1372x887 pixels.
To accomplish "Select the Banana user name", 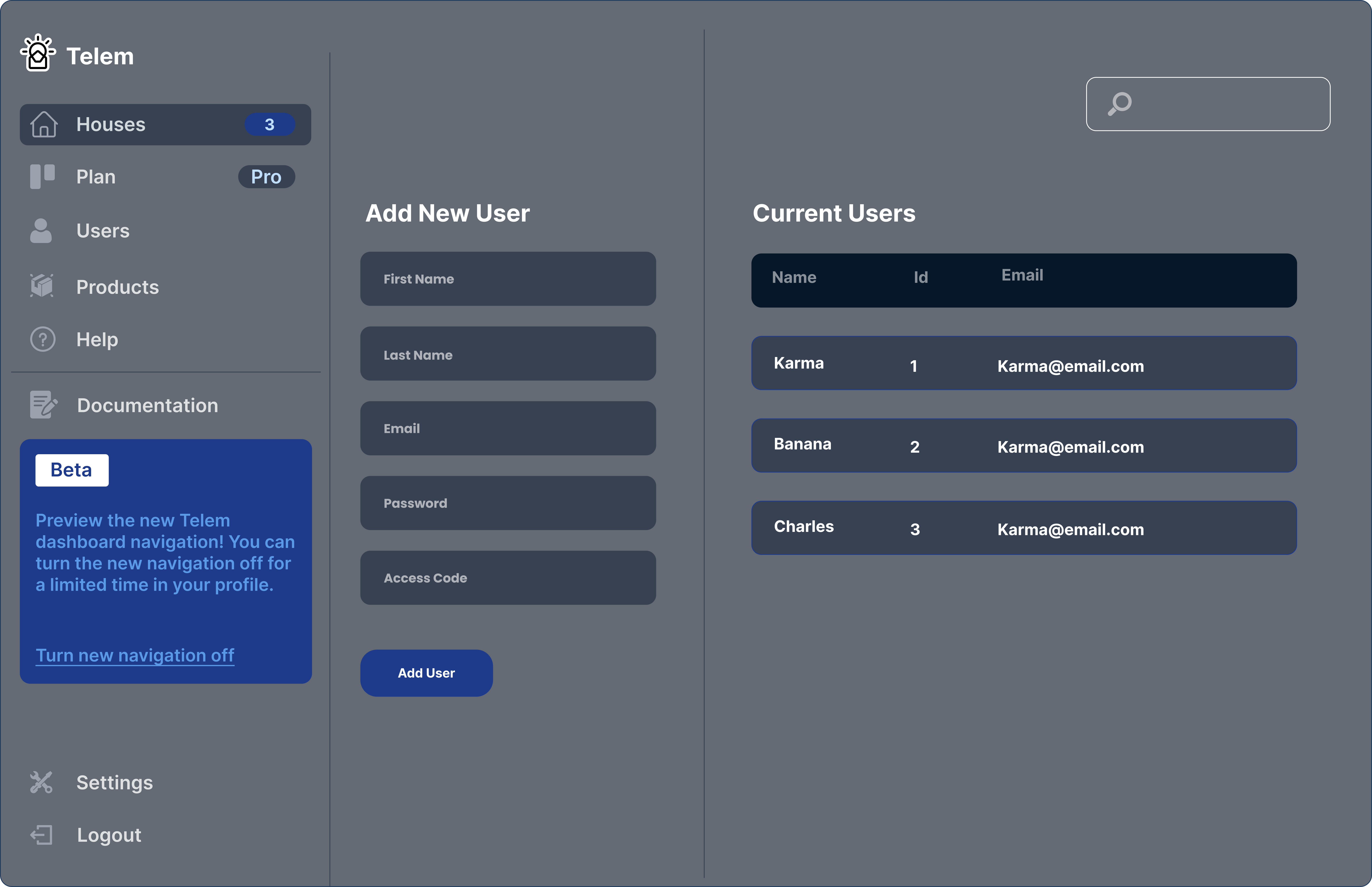I will pyautogui.click(x=803, y=444).
